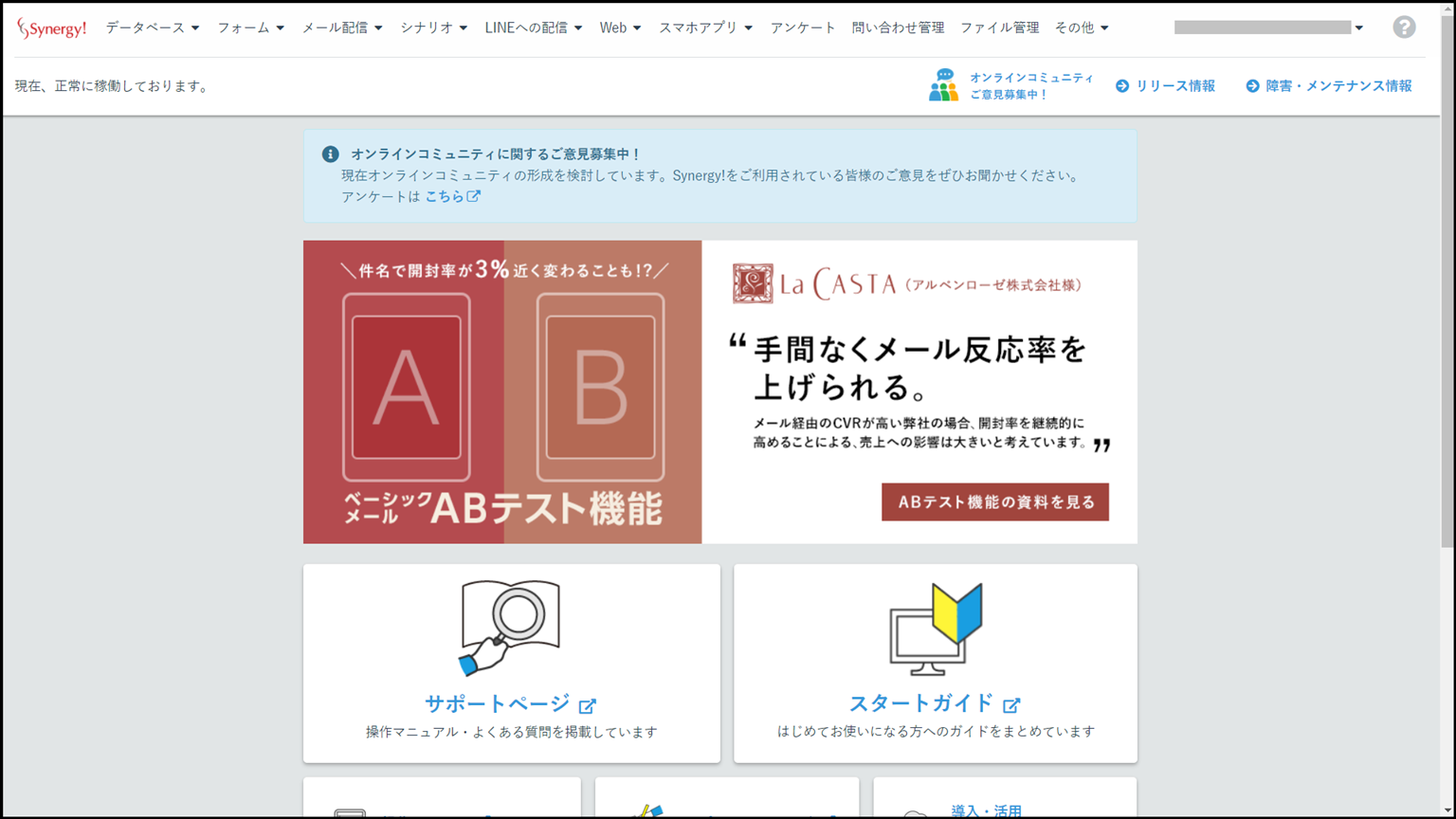Image resolution: width=1456 pixels, height=819 pixels.
Task: Click the vertical page scrollbar
Action: coord(1447,284)
